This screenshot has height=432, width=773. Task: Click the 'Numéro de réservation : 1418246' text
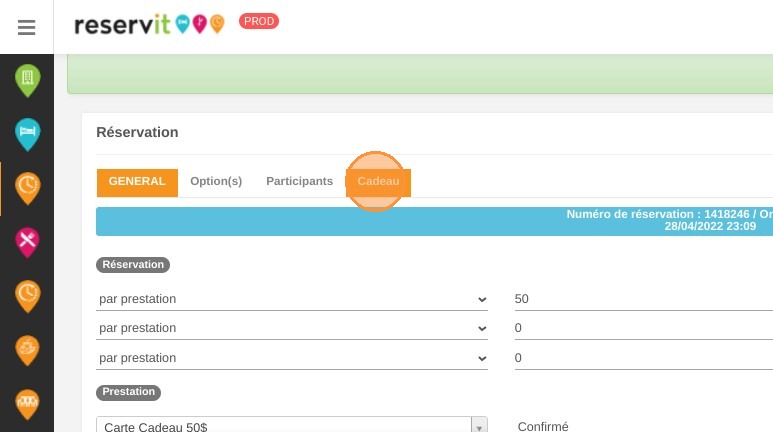[658, 214]
